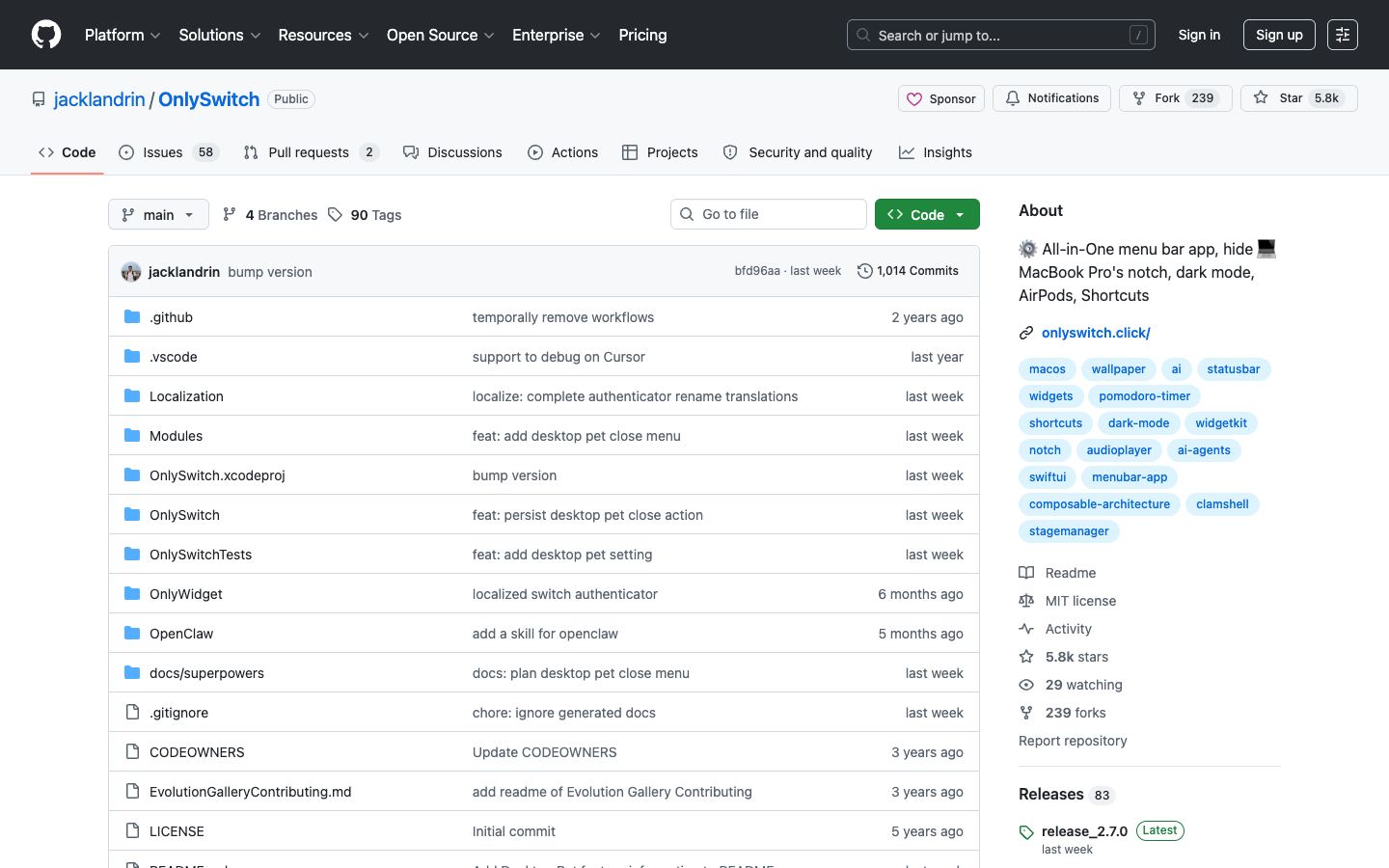Screen dimensions: 1389x868
Task: Open the docs/superpowers folder
Action: coord(206,673)
